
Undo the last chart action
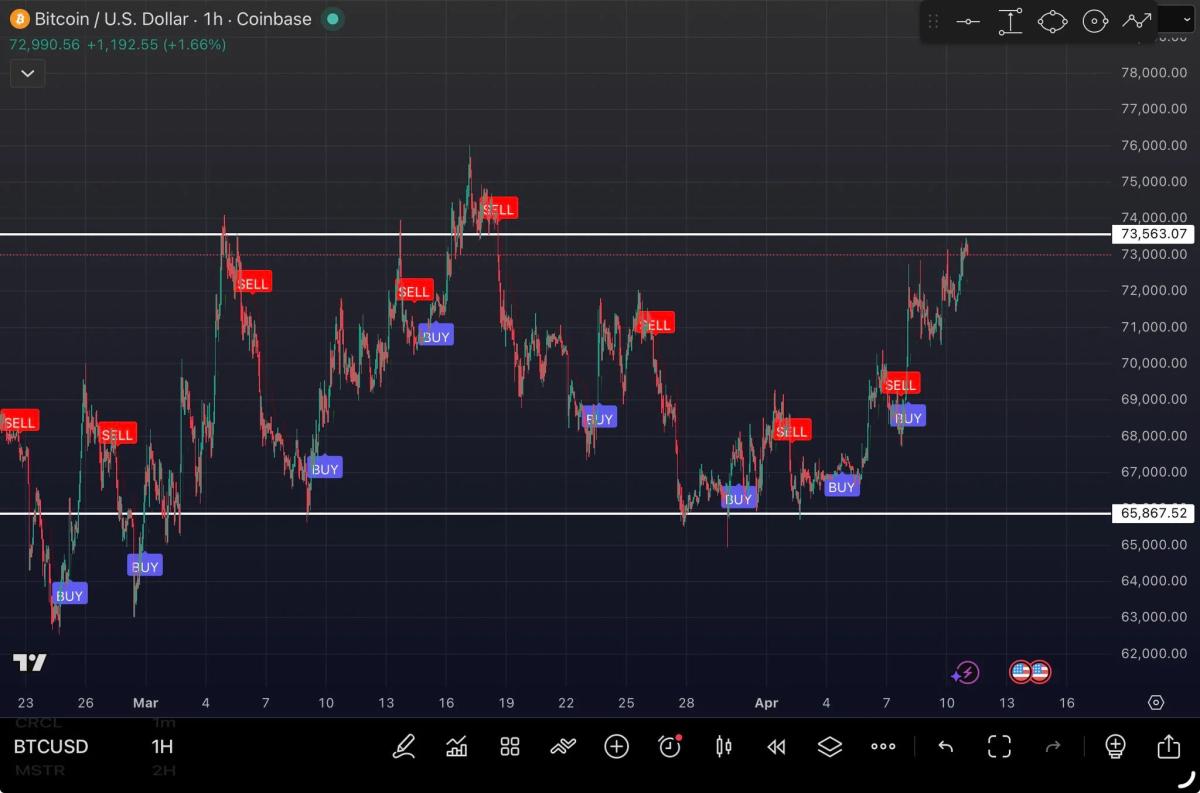tap(945, 746)
